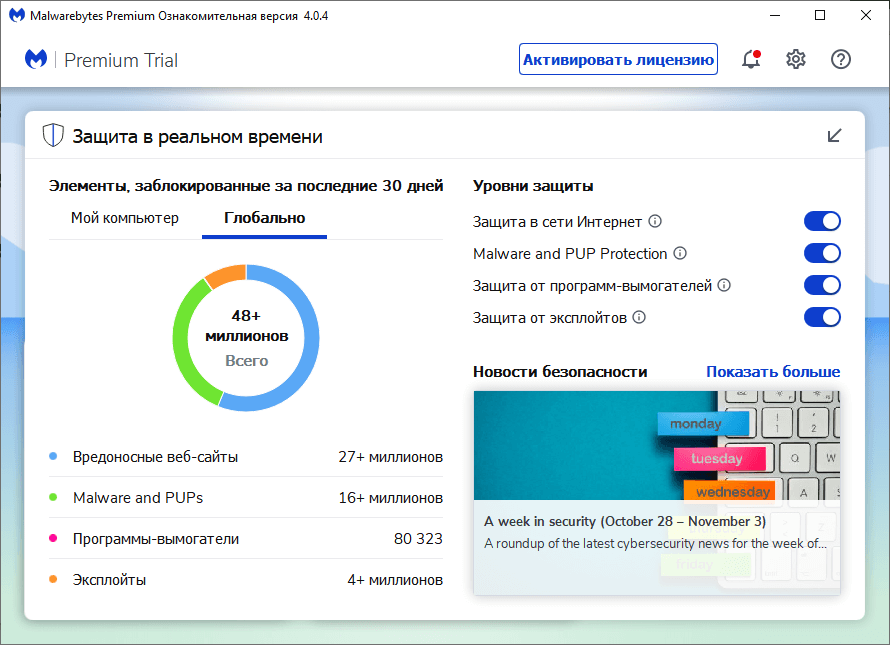Click the 4+ миллионов value

[x=395, y=580]
